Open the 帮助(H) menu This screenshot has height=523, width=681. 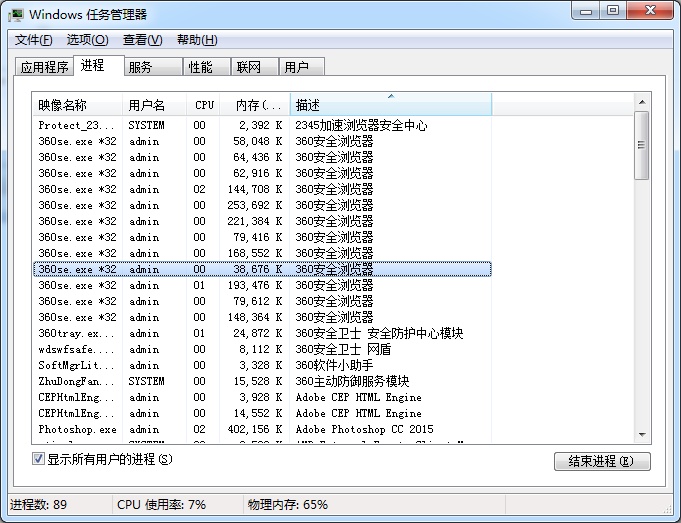click(197, 40)
